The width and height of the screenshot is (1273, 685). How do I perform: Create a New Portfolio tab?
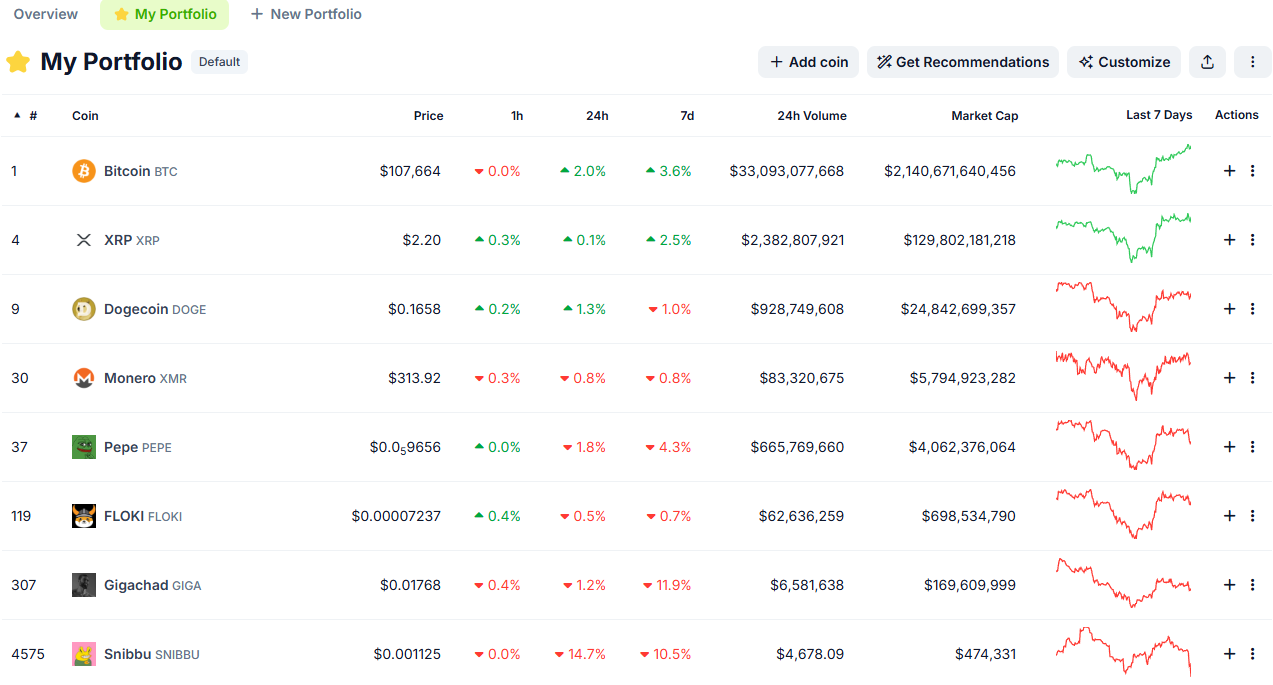pyautogui.click(x=306, y=14)
